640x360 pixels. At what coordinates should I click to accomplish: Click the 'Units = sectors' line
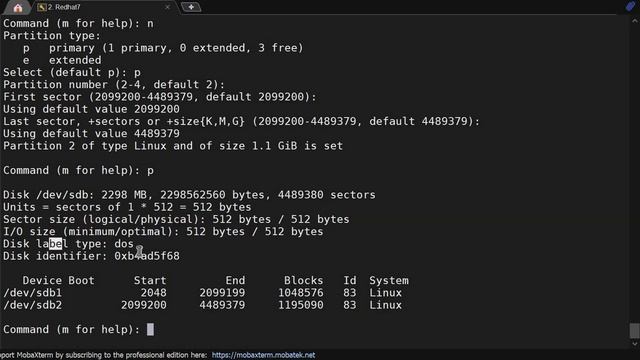(127, 207)
